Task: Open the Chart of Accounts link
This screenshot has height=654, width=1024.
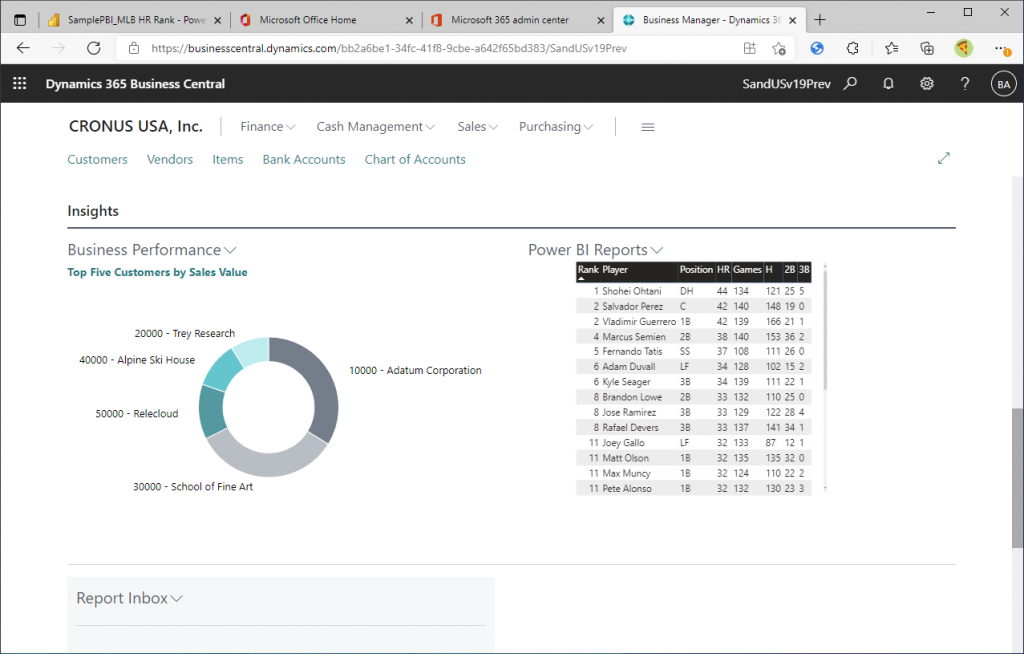Action: [415, 159]
